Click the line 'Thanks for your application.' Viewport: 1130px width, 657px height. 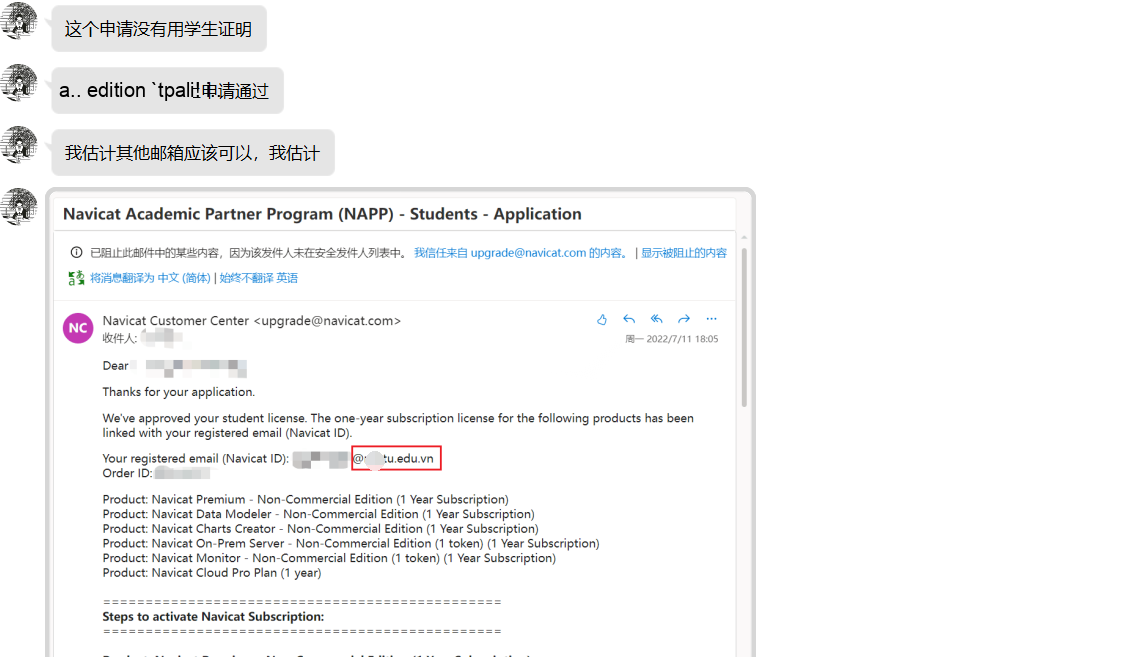[x=179, y=392]
